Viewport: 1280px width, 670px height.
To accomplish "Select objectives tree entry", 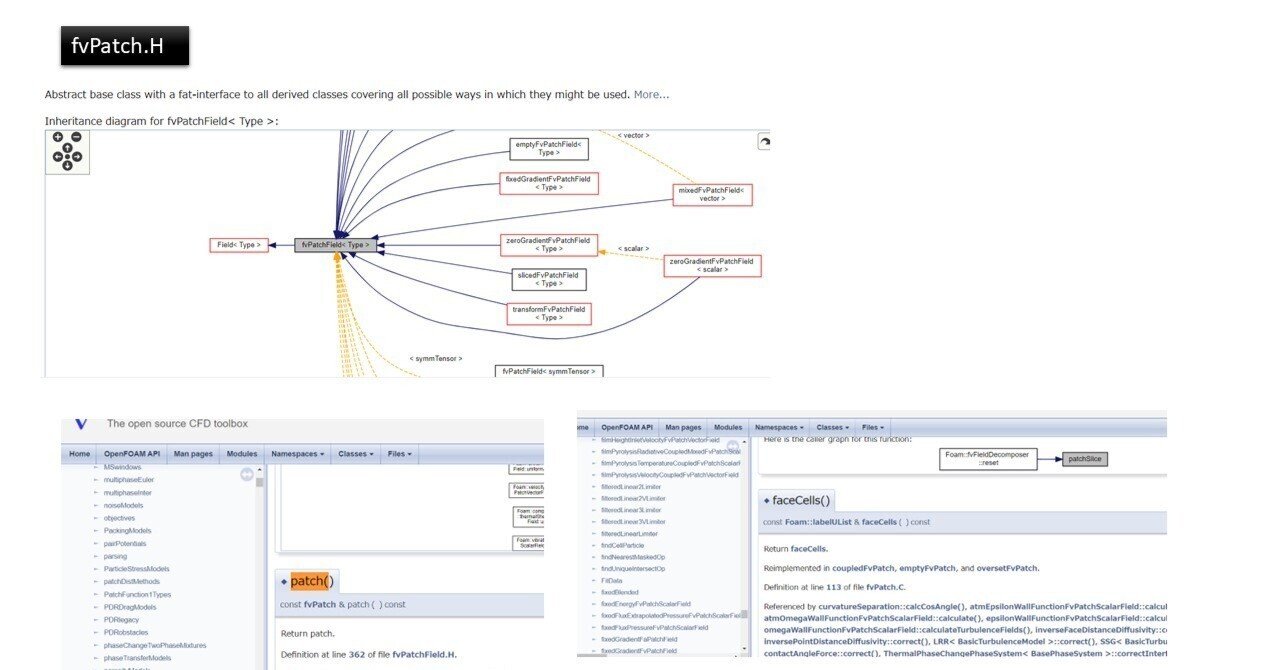I will point(119,518).
